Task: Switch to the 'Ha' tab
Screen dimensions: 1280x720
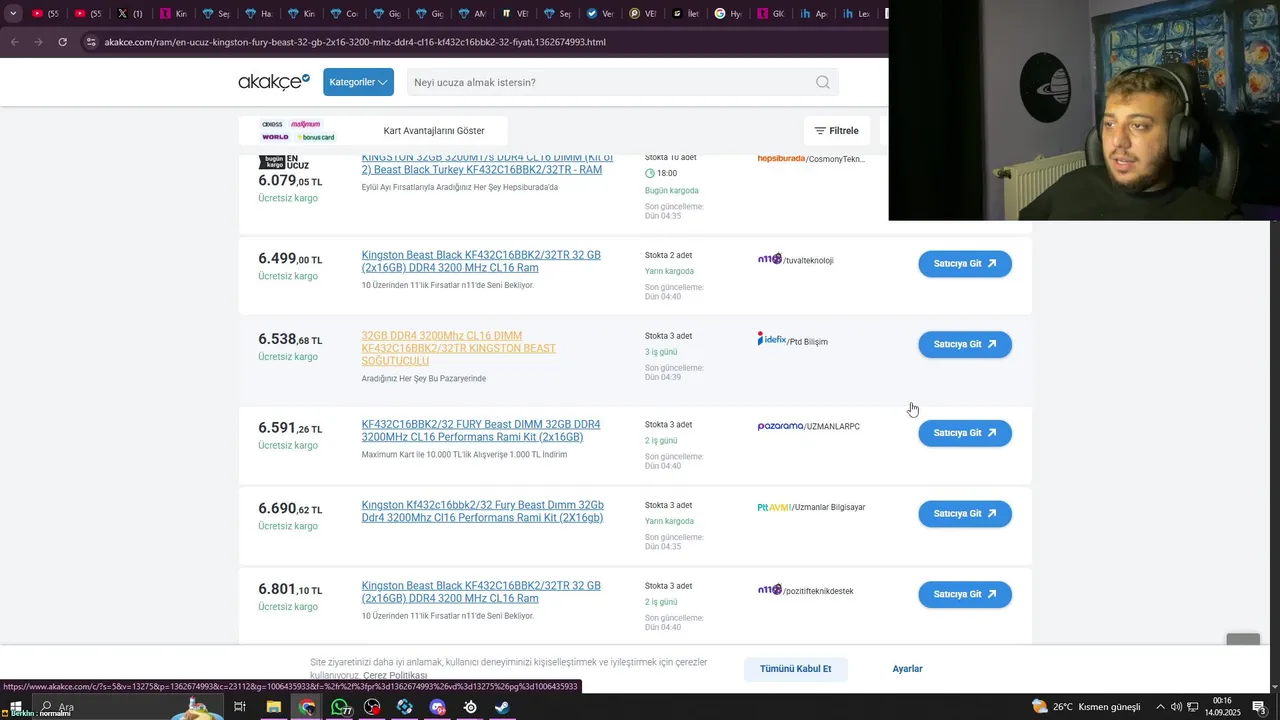Action: (257, 14)
